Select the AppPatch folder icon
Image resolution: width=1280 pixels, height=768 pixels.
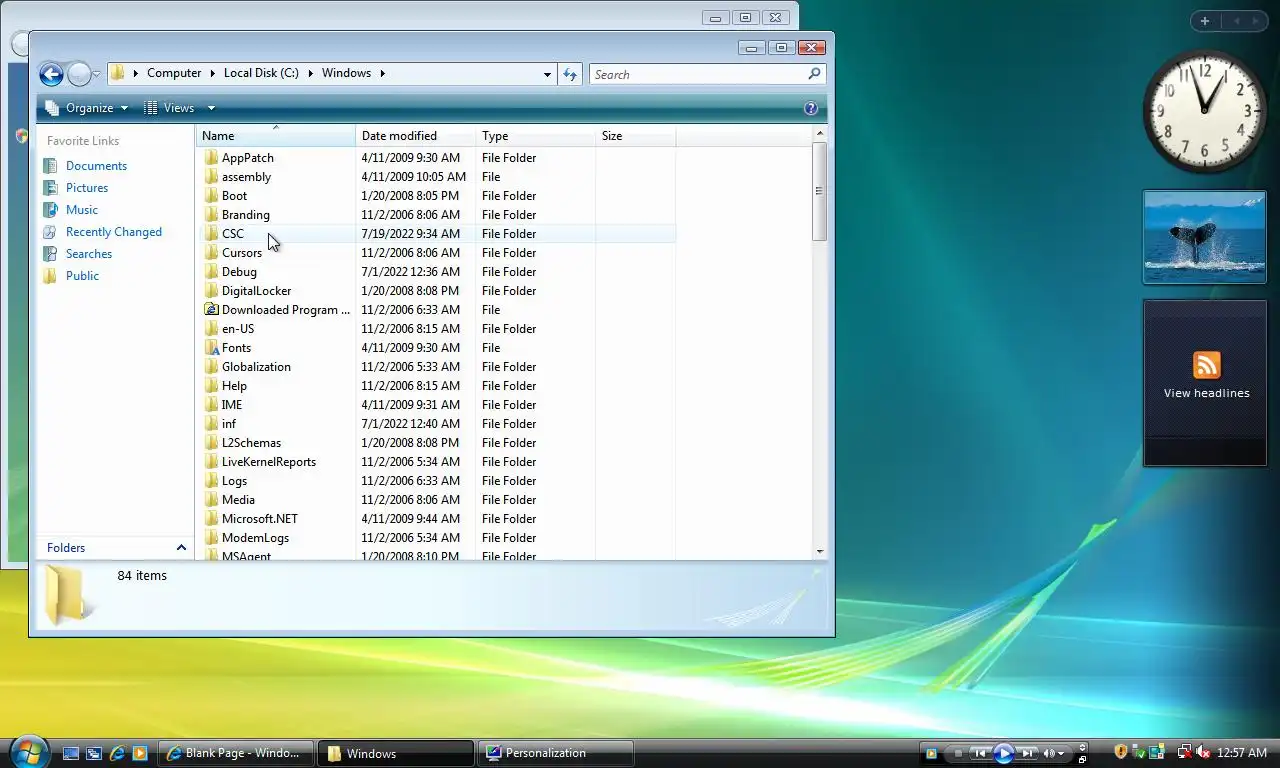tap(211, 158)
